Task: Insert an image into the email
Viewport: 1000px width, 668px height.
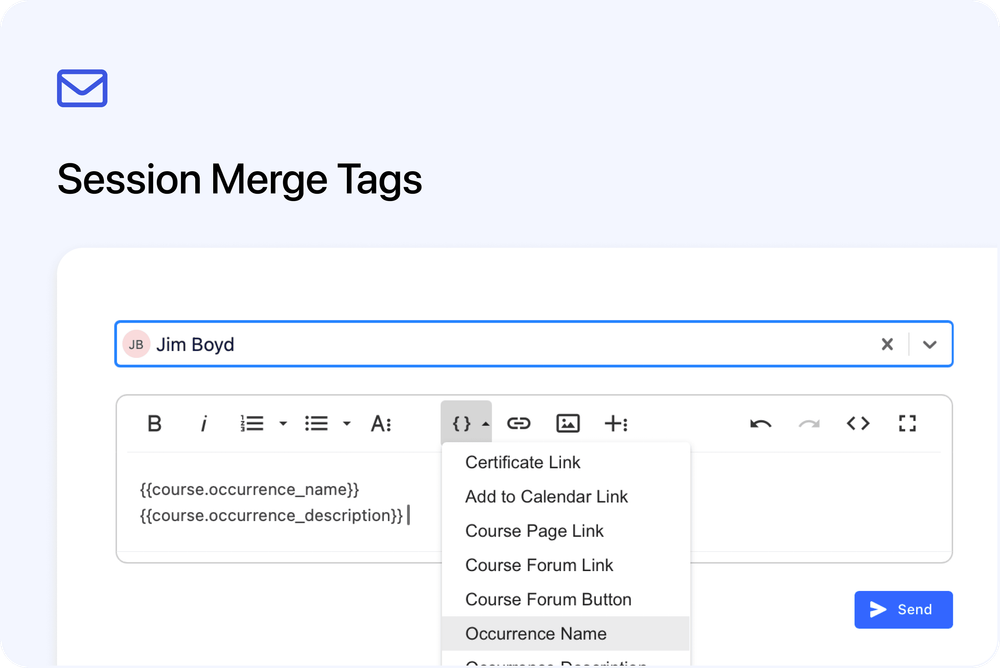Action: coord(567,423)
